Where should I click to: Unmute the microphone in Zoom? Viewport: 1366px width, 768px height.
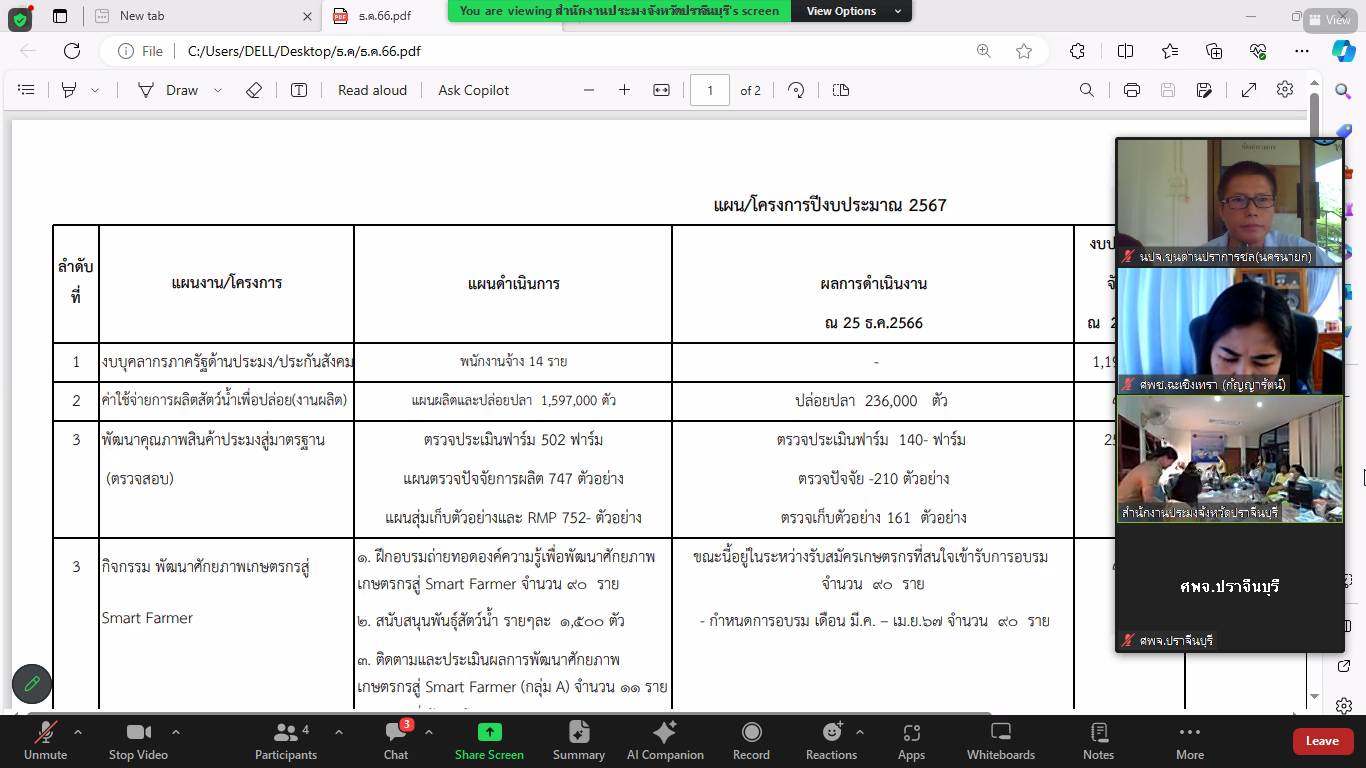coord(45,741)
